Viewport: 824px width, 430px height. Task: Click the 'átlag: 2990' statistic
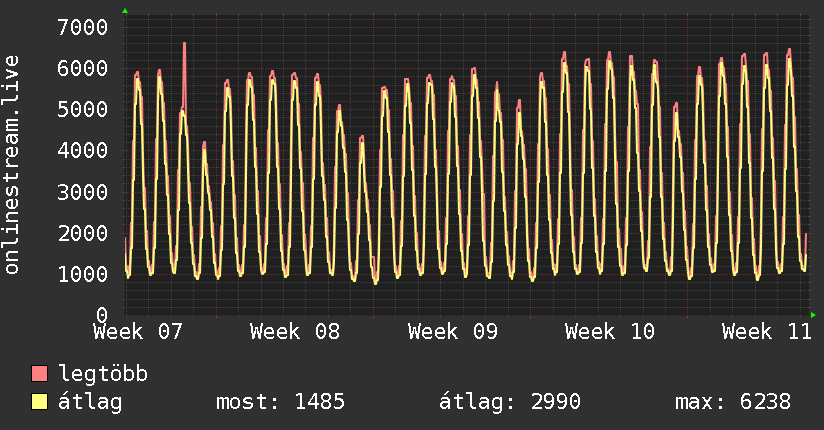click(510, 402)
